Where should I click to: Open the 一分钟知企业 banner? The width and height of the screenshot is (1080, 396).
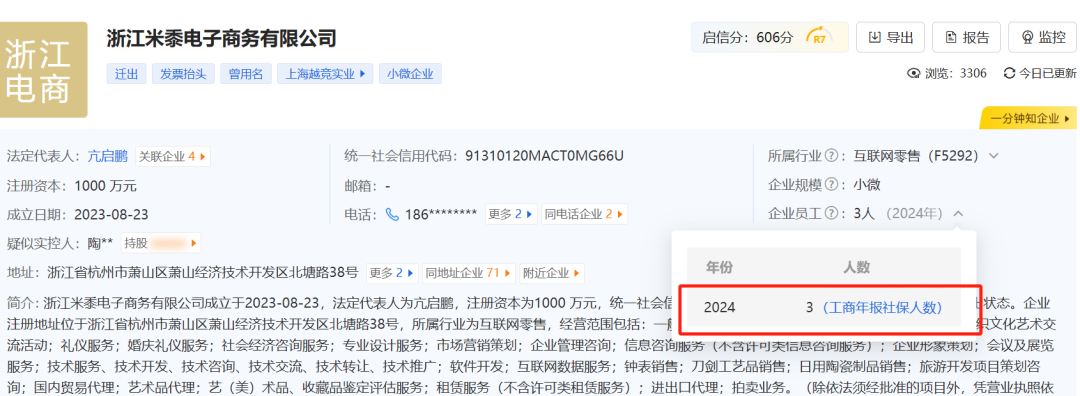(1028, 118)
